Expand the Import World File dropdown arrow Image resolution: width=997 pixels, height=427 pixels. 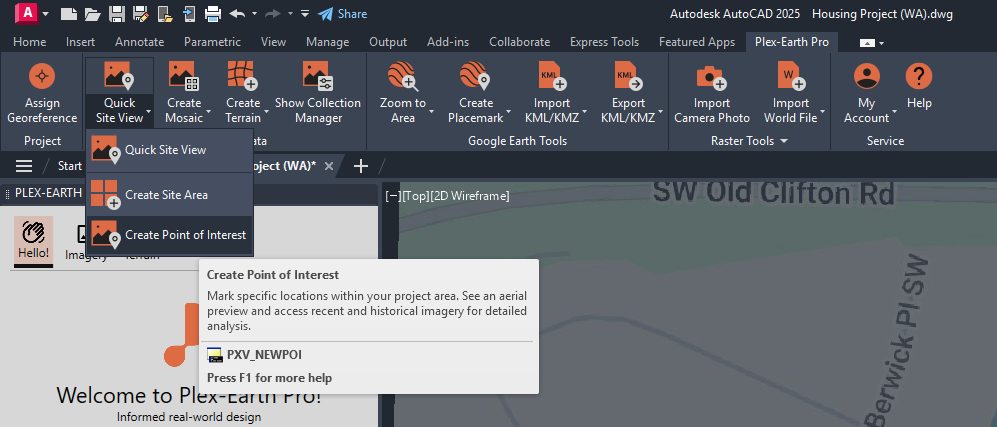[823, 111]
